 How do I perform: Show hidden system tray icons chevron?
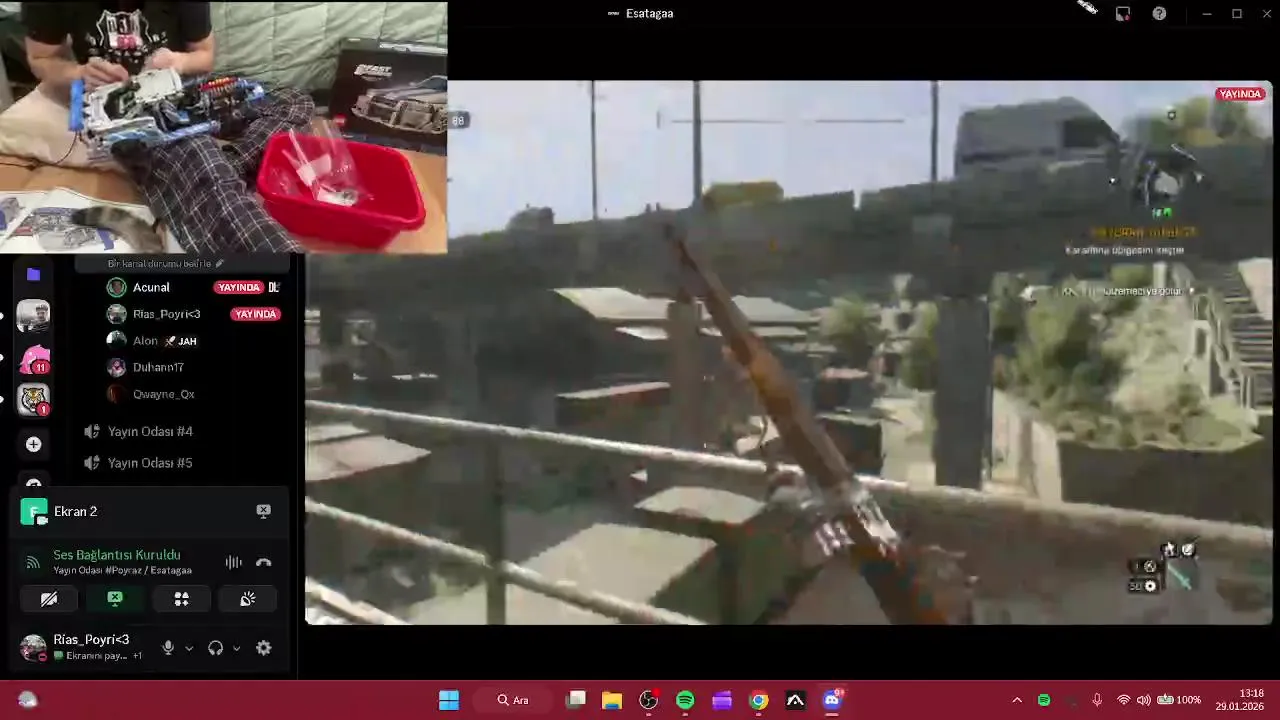click(x=1017, y=700)
